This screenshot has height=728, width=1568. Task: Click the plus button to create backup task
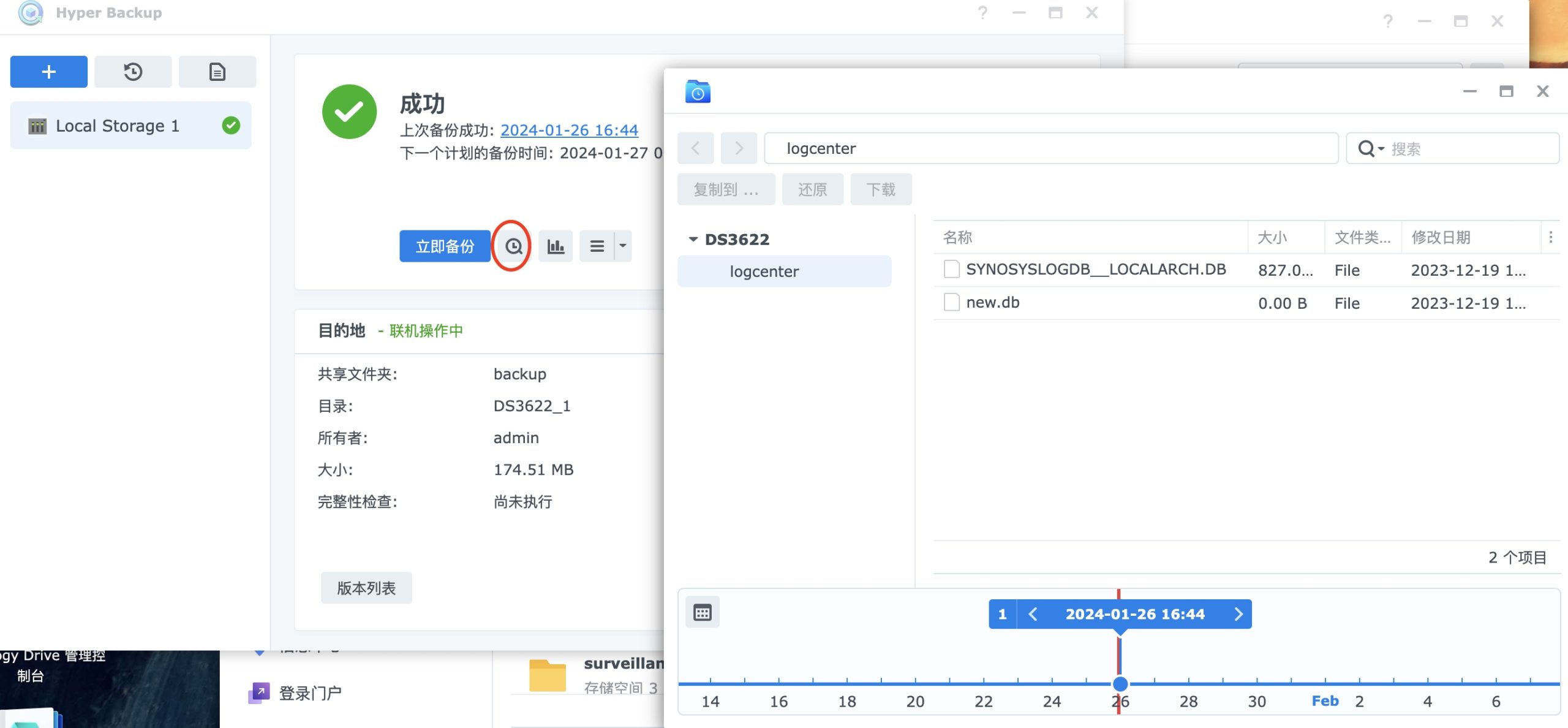(x=49, y=72)
